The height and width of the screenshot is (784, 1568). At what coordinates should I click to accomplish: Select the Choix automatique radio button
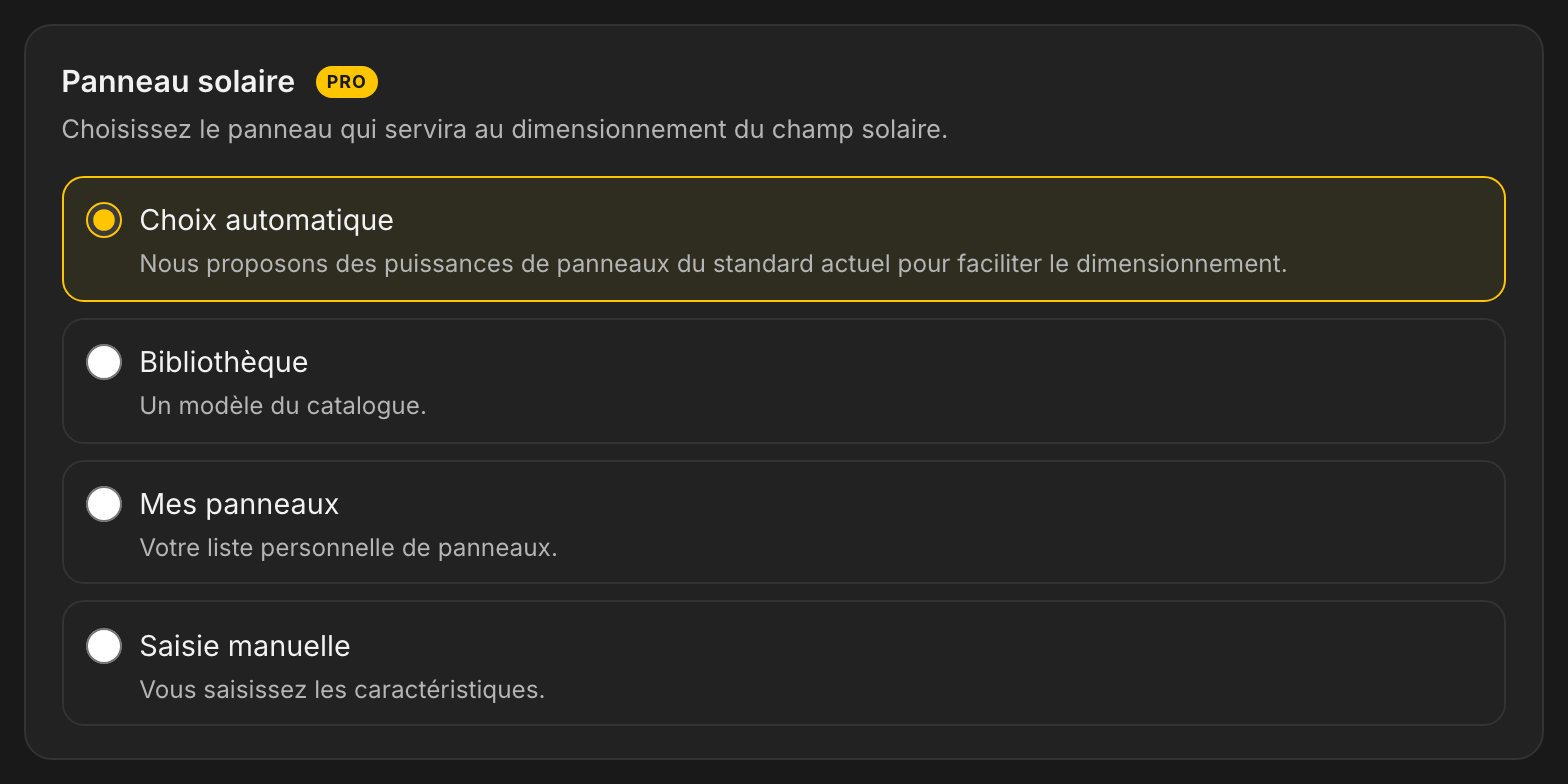pos(104,220)
